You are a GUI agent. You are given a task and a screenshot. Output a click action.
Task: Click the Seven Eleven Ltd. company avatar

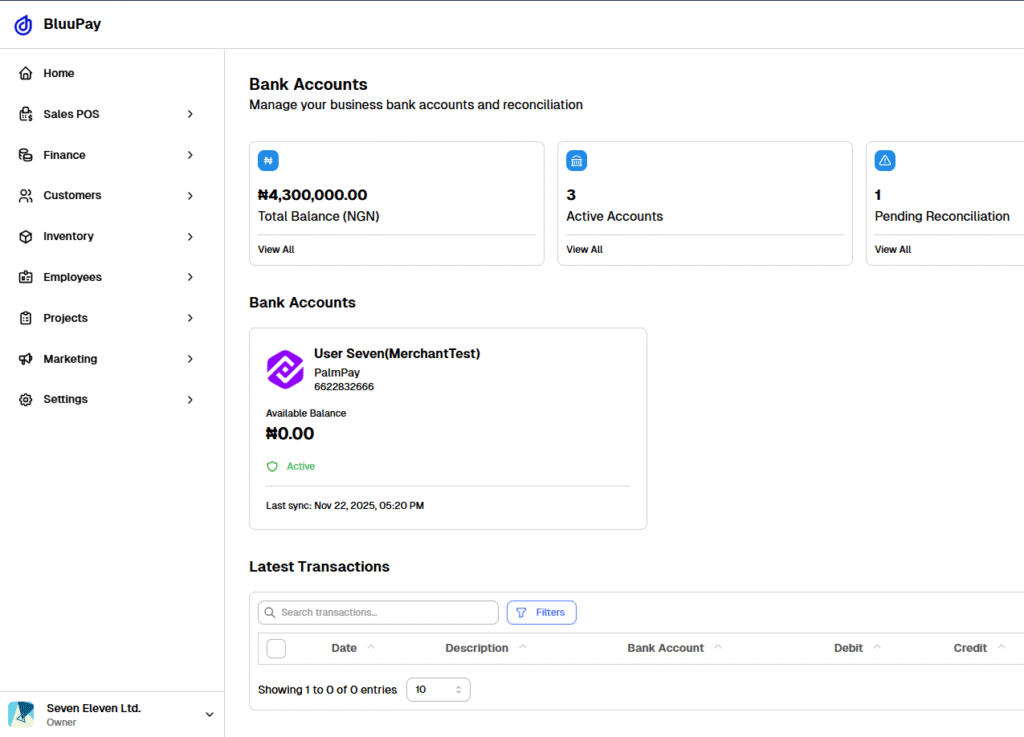[21, 714]
